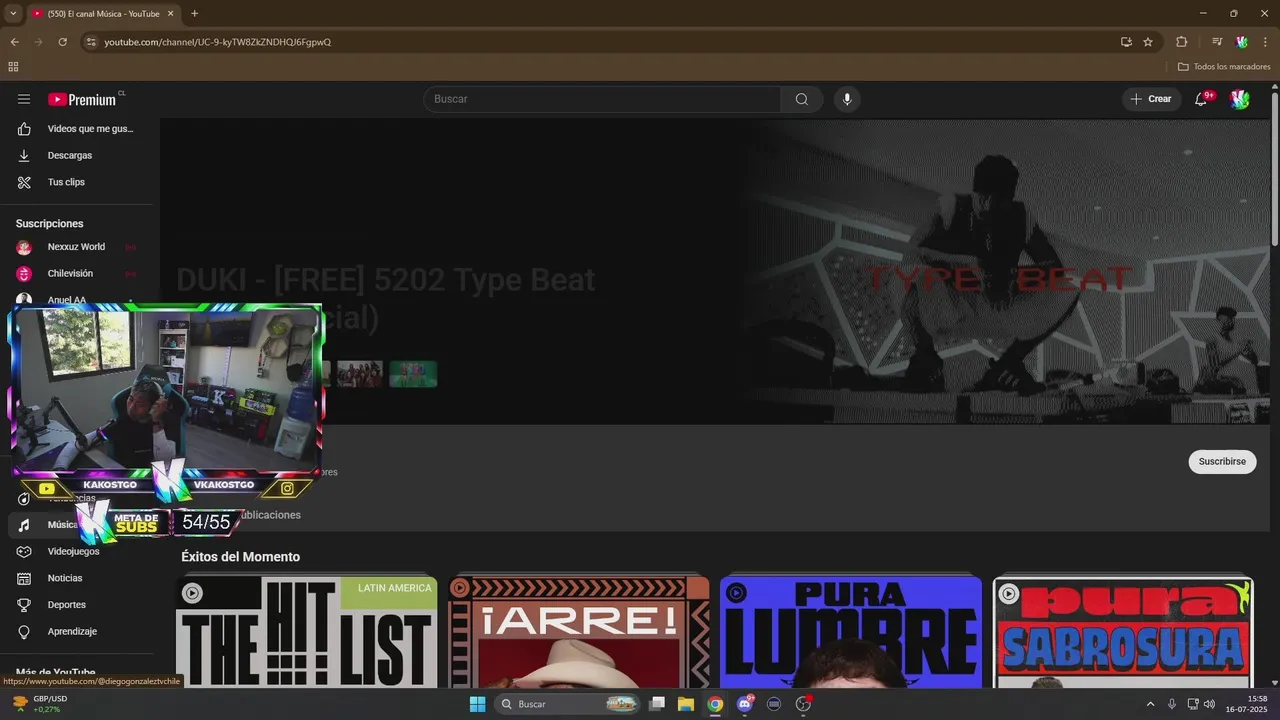This screenshot has height=720, width=1280.
Task: Open the YouTube account avatar menu
Action: [x=1240, y=99]
